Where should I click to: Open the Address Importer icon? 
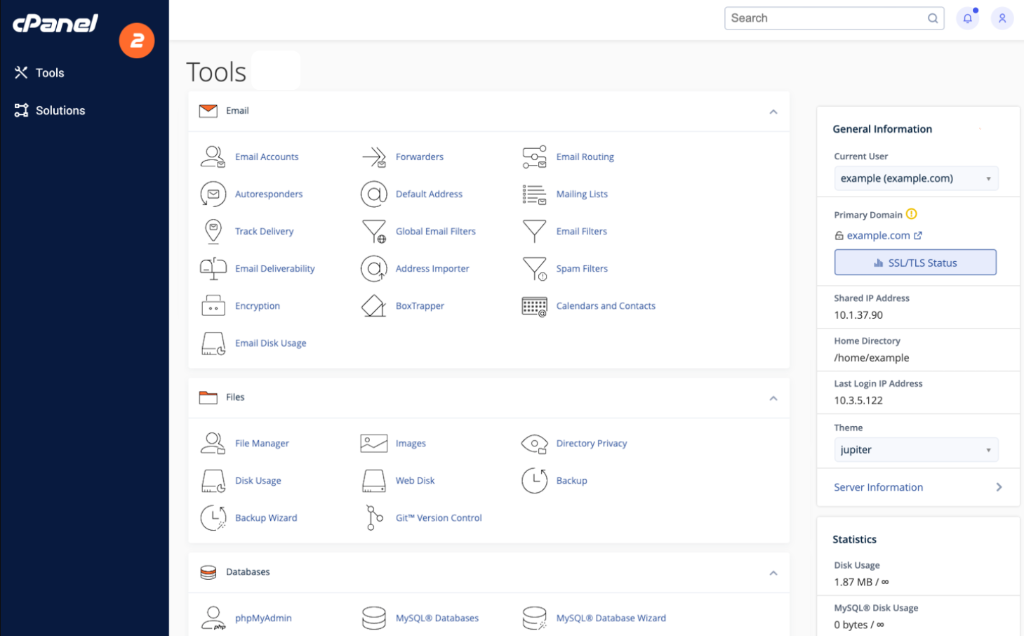[374, 268]
